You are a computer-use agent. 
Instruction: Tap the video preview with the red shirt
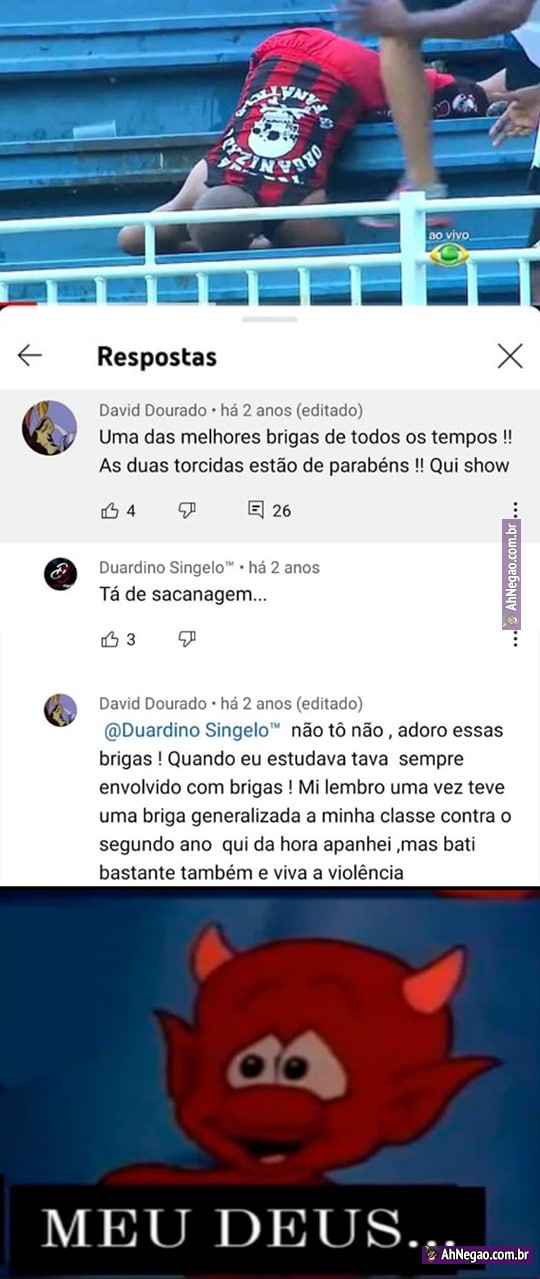click(x=270, y=152)
